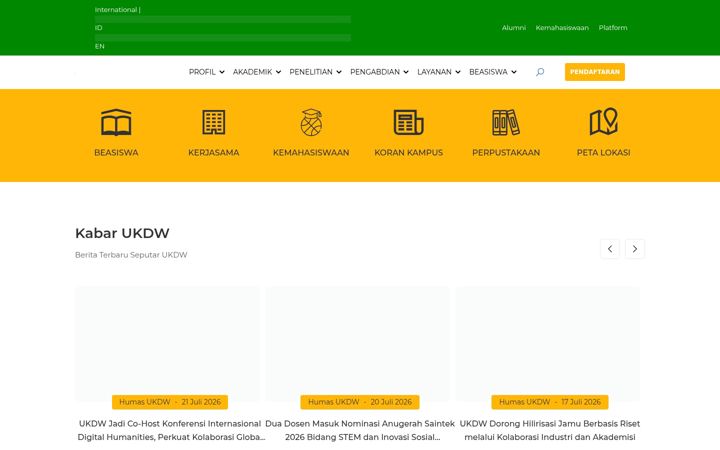Click the Berita Terbaru Seputar UKDW subtitle
This screenshot has width=720, height=450.
point(131,255)
